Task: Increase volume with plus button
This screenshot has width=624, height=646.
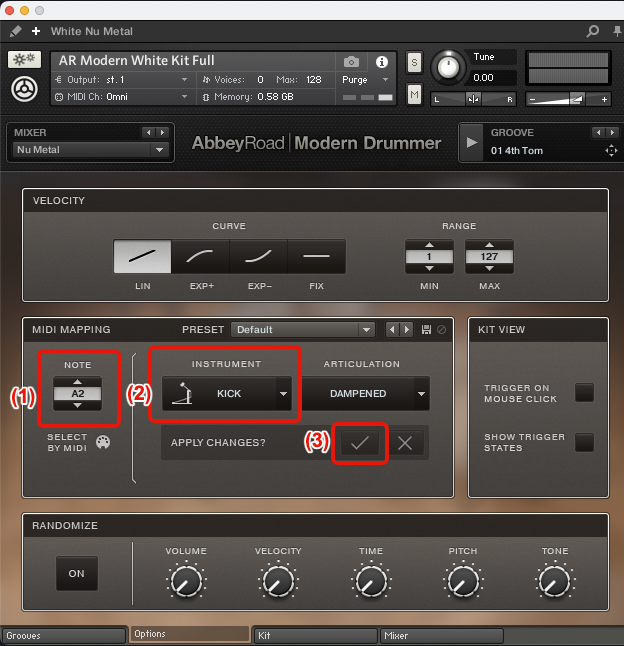Action: tap(604, 99)
